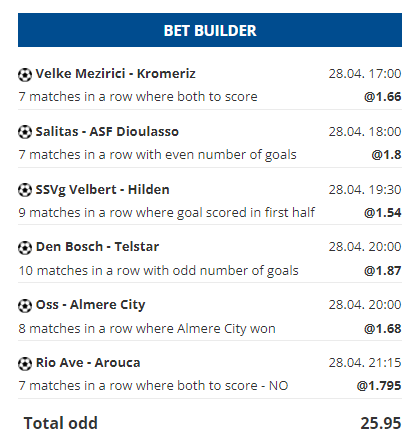Select the @1.87 odd number goals odds
Screen dimensions: 420x447
[383, 271]
